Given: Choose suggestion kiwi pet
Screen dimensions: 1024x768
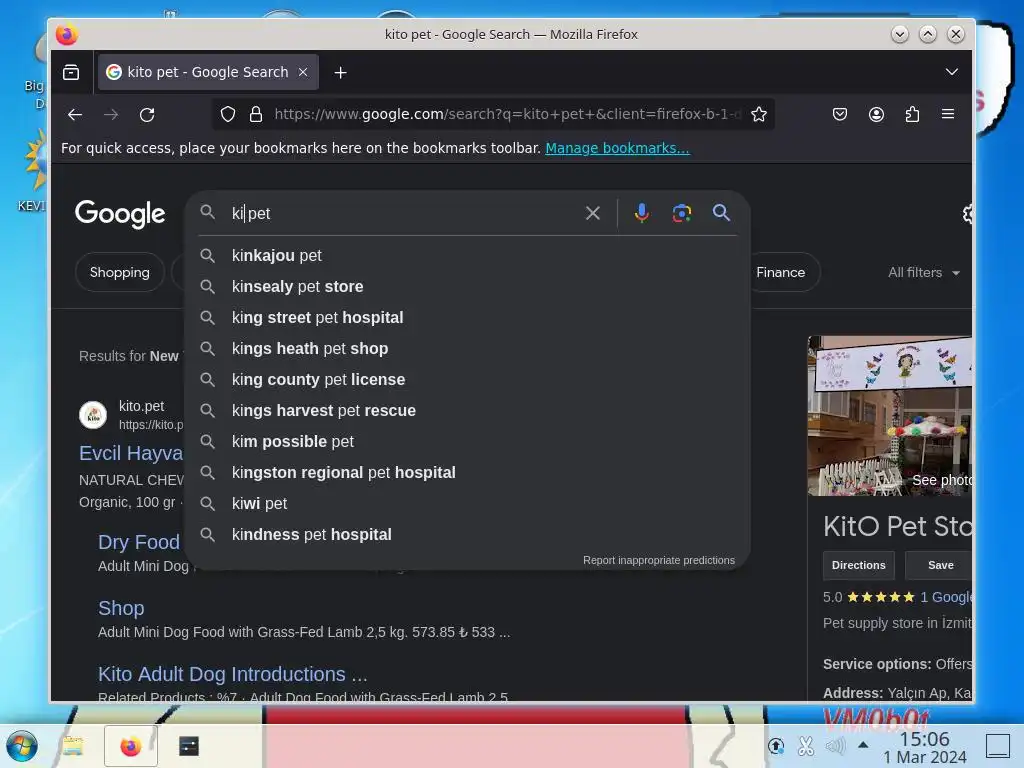Looking at the screenshot, I should [x=467, y=504].
